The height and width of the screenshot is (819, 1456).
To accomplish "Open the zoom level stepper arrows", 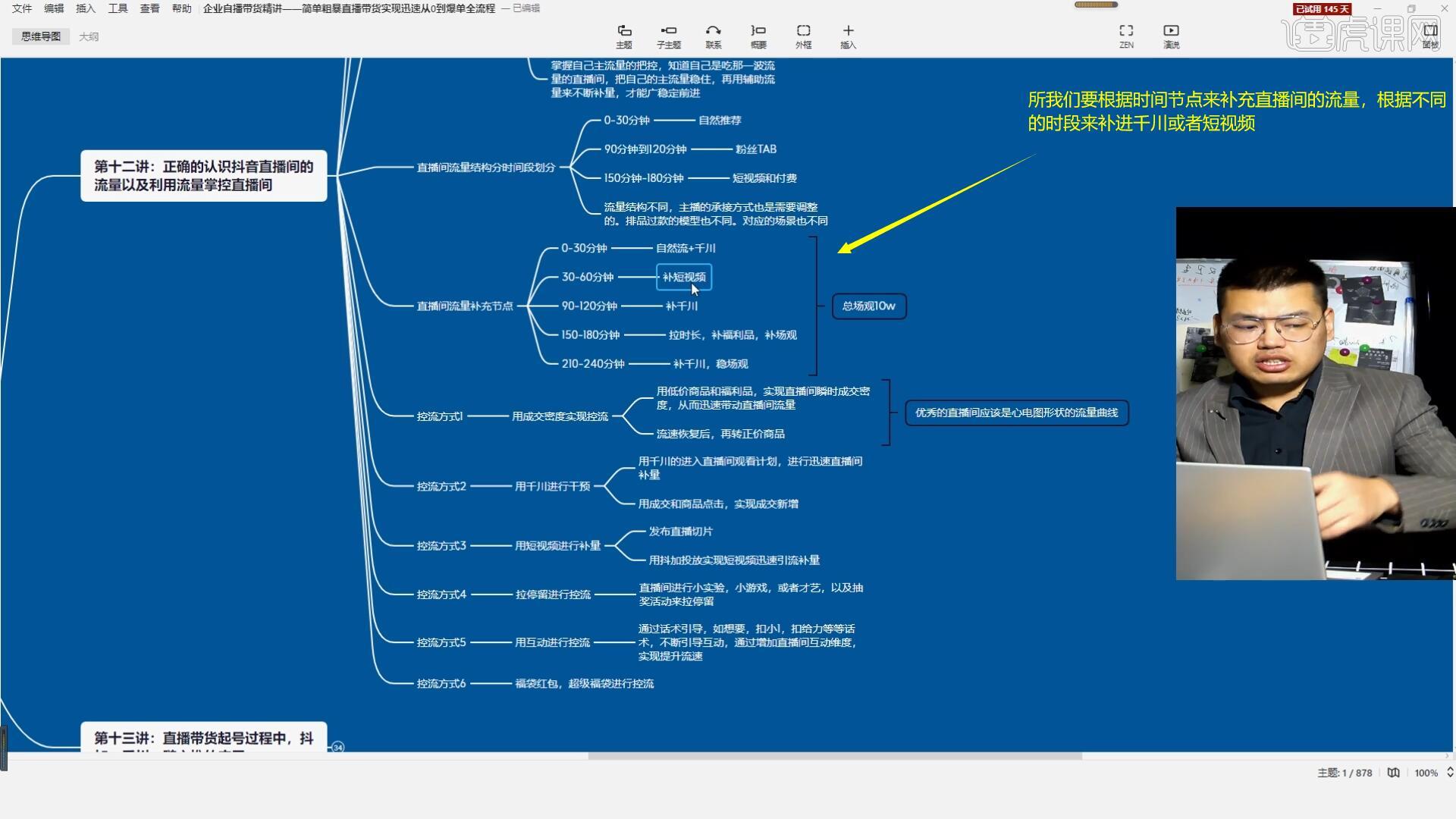I will coord(1450,773).
